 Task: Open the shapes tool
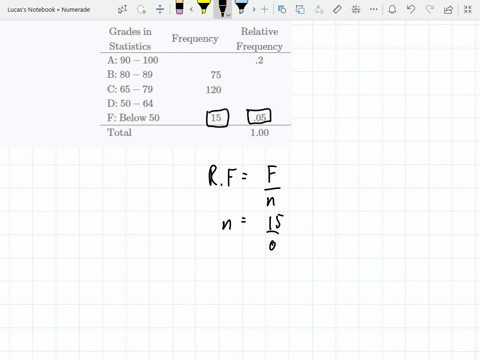(282, 9)
